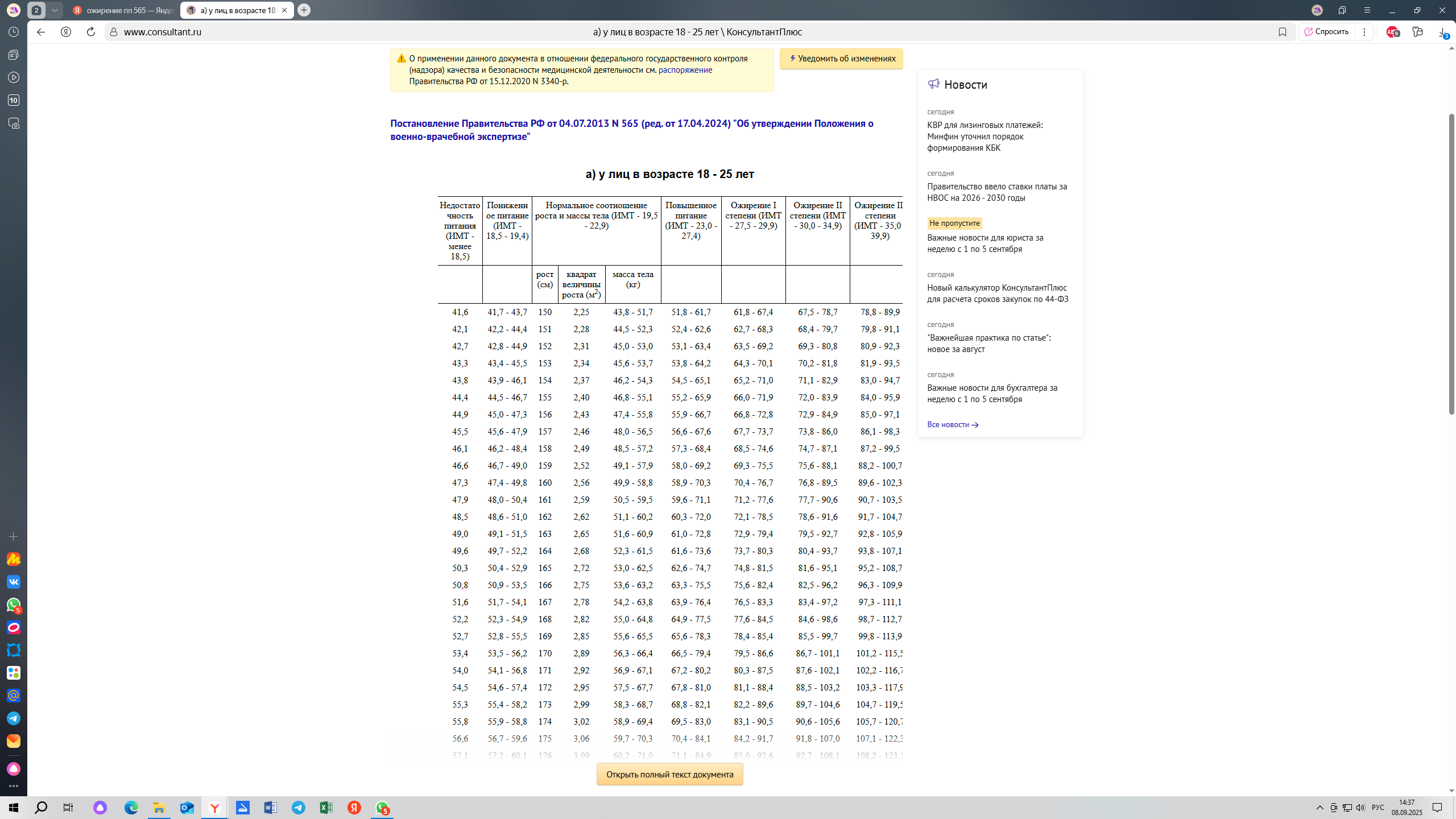Open the Windows Start menu
Image resolution: width=1456 pixels, height=819 pixels.
[14, 808]
